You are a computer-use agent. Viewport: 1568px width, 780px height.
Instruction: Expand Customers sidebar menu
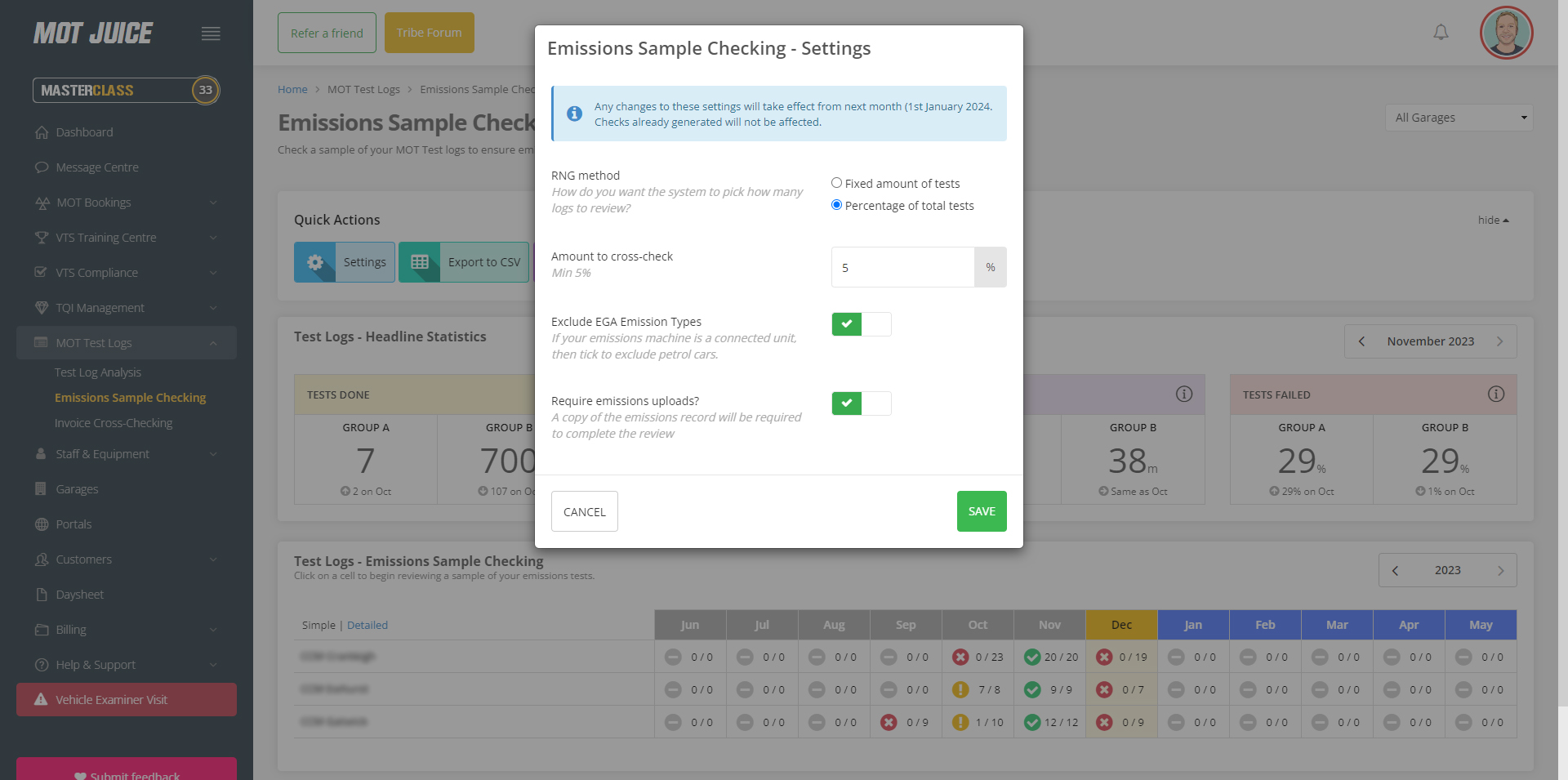pyautogui.click(x=127, y=559)
